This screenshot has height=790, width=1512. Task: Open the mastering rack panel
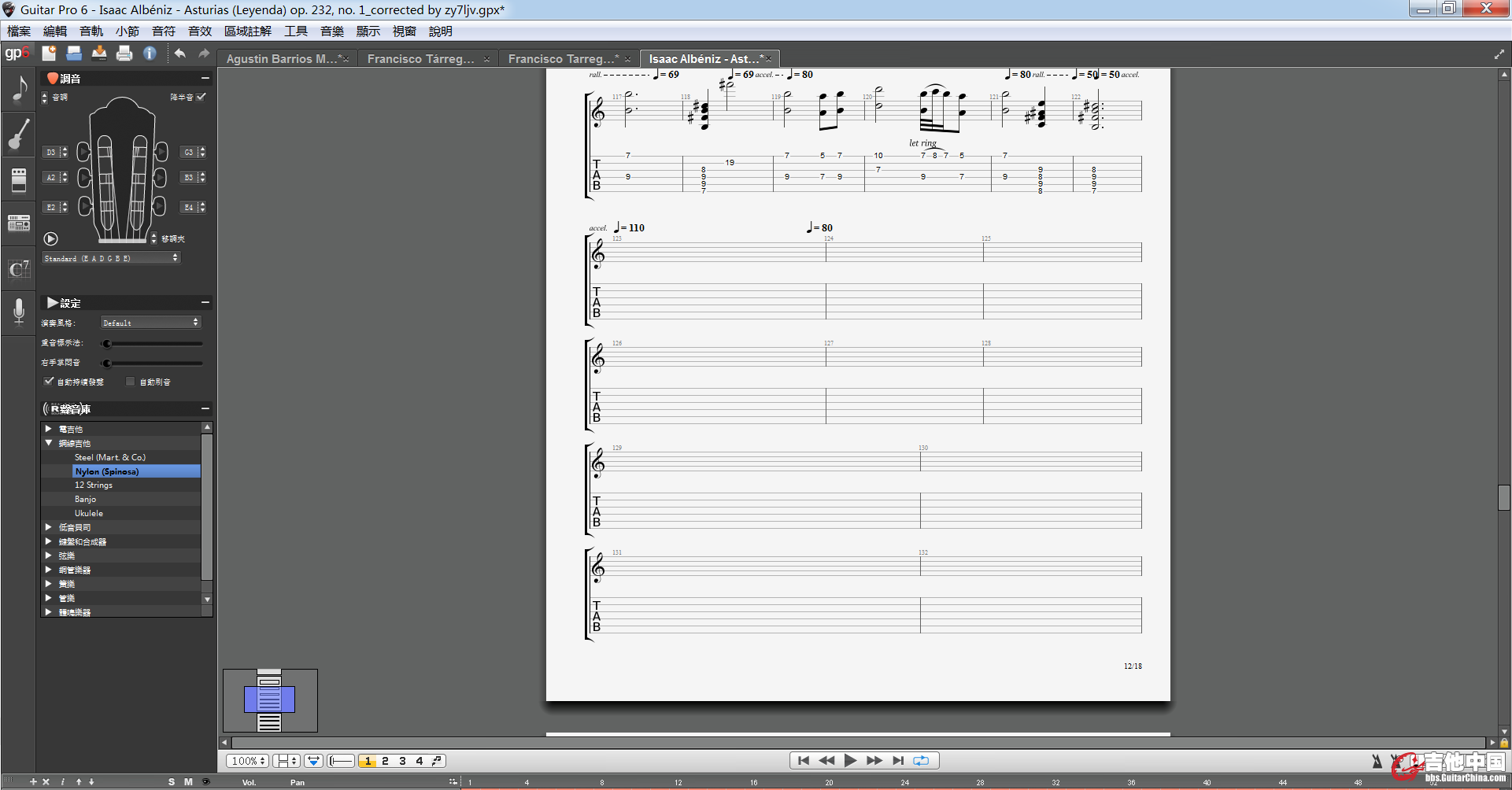19,223
